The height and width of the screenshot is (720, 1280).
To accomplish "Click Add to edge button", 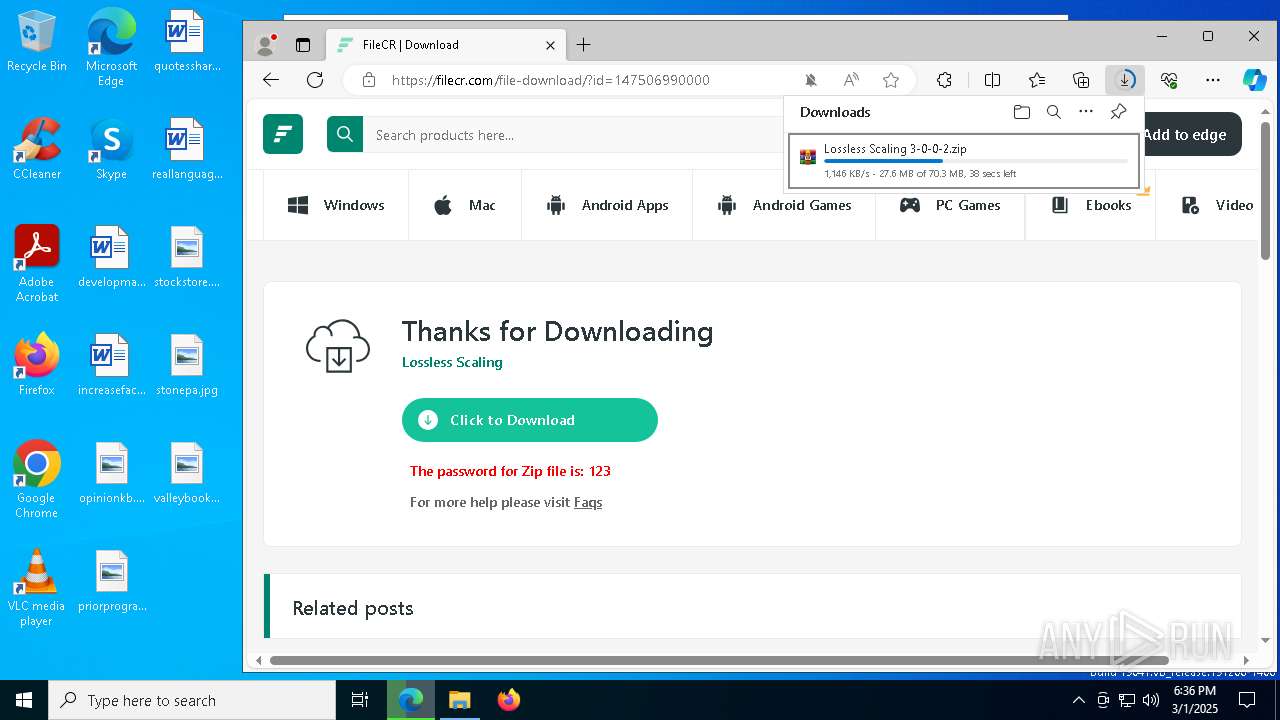I will [x=1191, y=135].
